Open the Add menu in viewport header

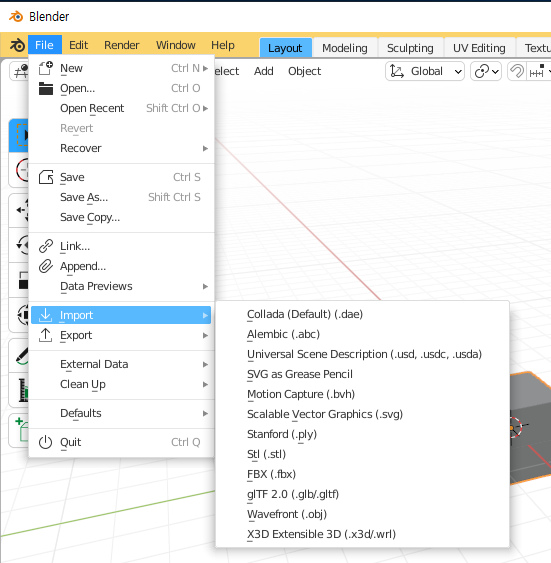click(x=264, y=71)
